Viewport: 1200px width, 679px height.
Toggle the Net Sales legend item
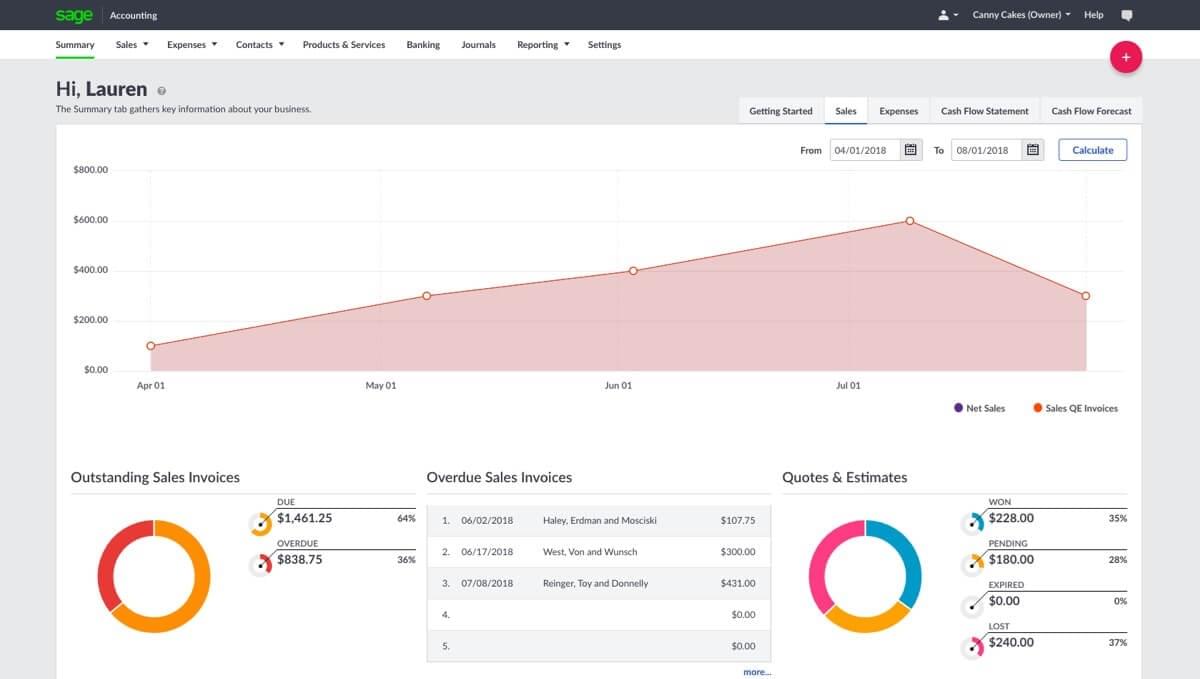[x=978, y=408]
